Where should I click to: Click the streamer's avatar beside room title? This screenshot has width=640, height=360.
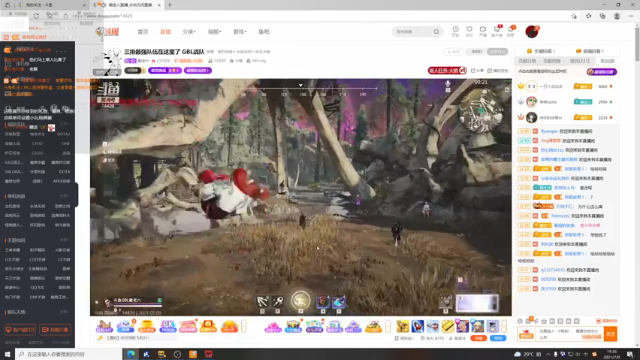click(x=108, y=61)
